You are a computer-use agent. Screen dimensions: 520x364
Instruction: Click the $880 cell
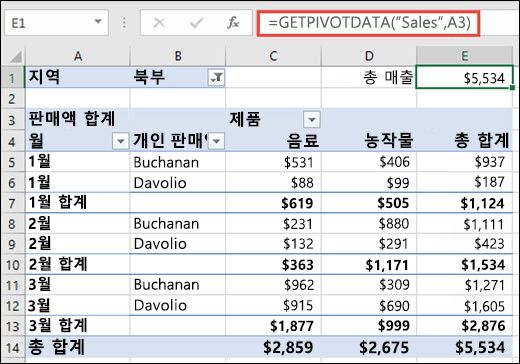pos(369,224)
